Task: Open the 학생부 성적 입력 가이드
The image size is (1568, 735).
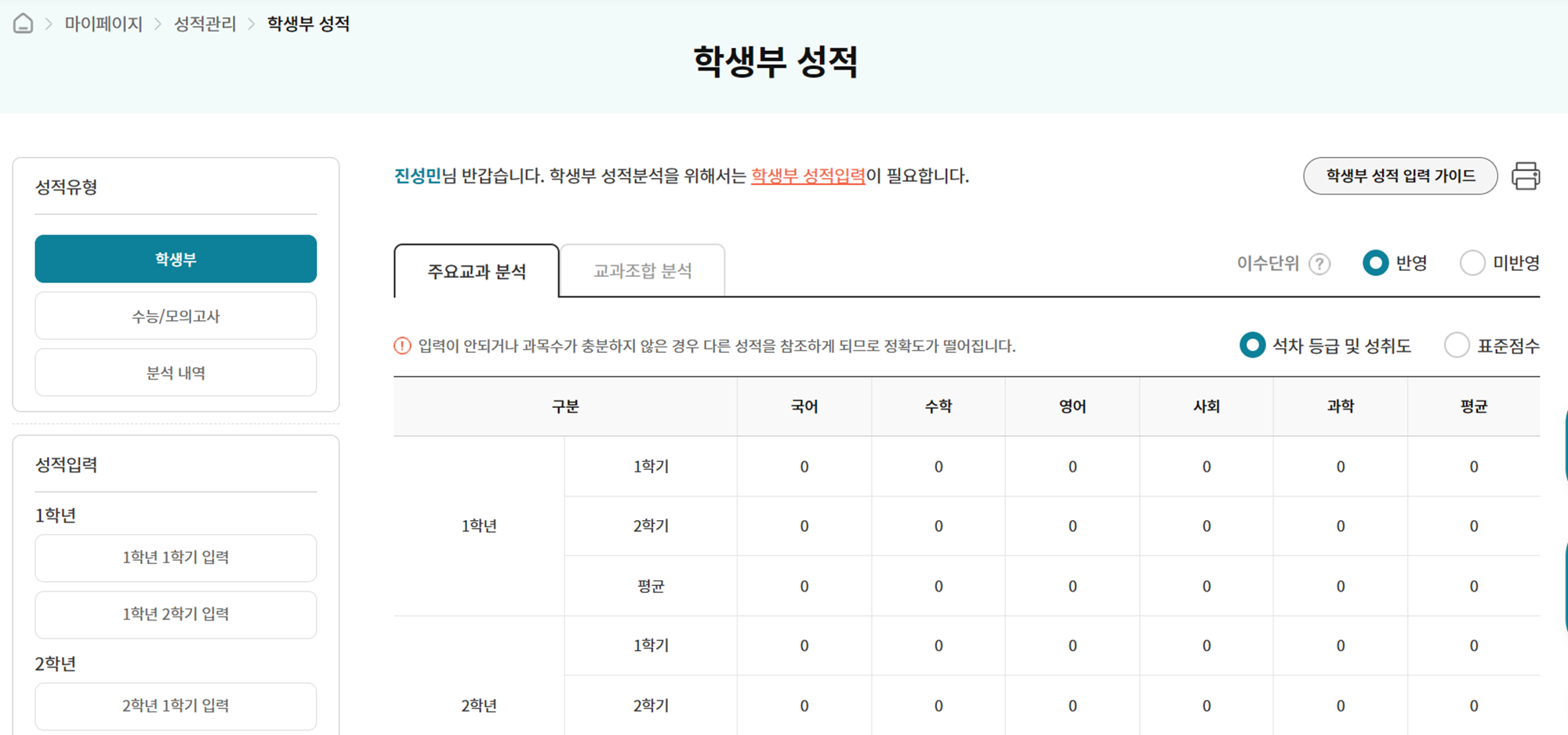Action: click(1400, 176)
